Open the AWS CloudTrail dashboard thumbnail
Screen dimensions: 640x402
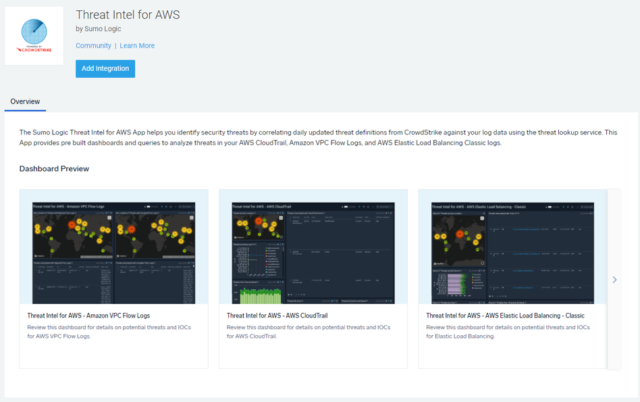313,253
